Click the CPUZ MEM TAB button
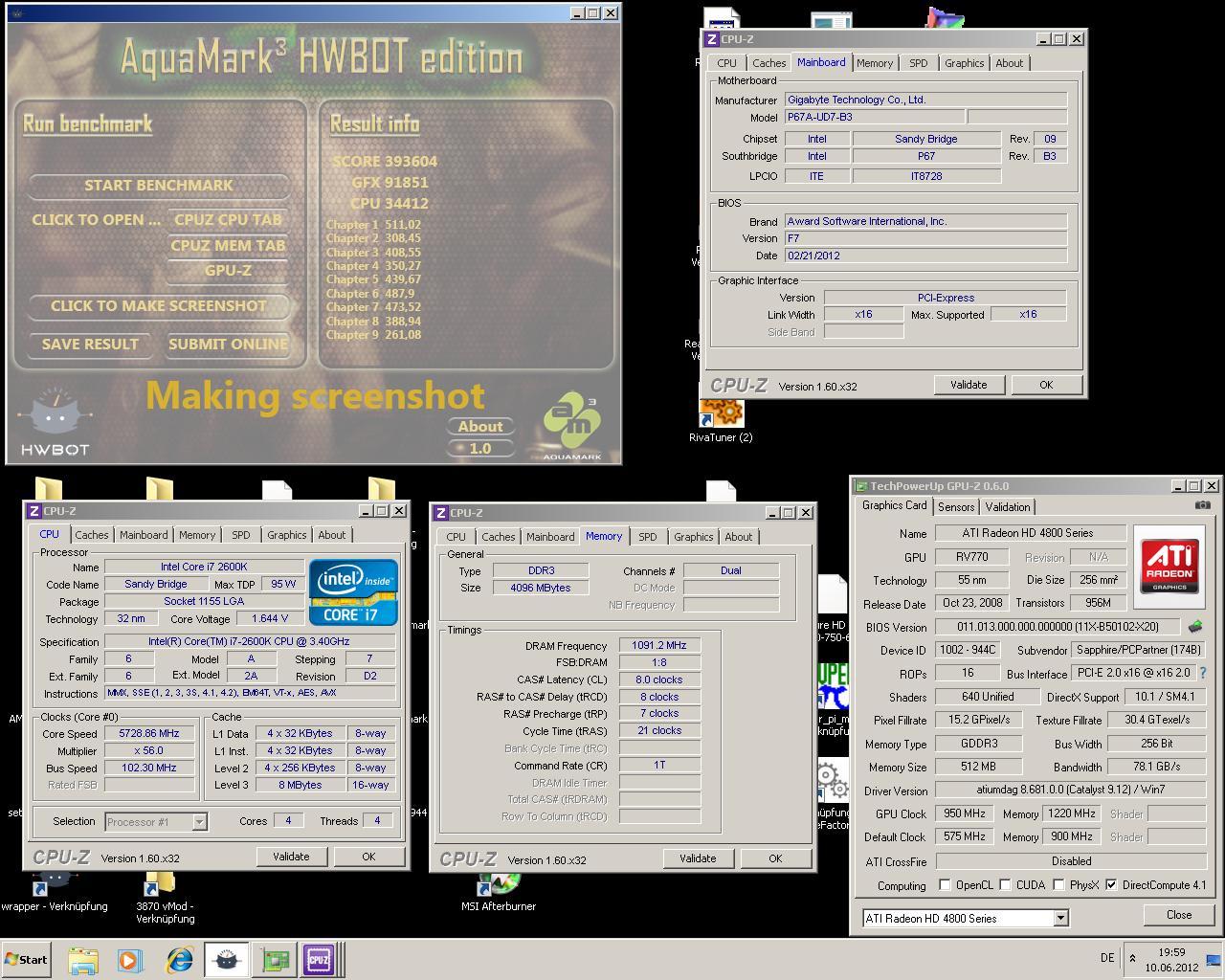The width and height of the screenshot is (1225, 980). [x=228, y=245]
